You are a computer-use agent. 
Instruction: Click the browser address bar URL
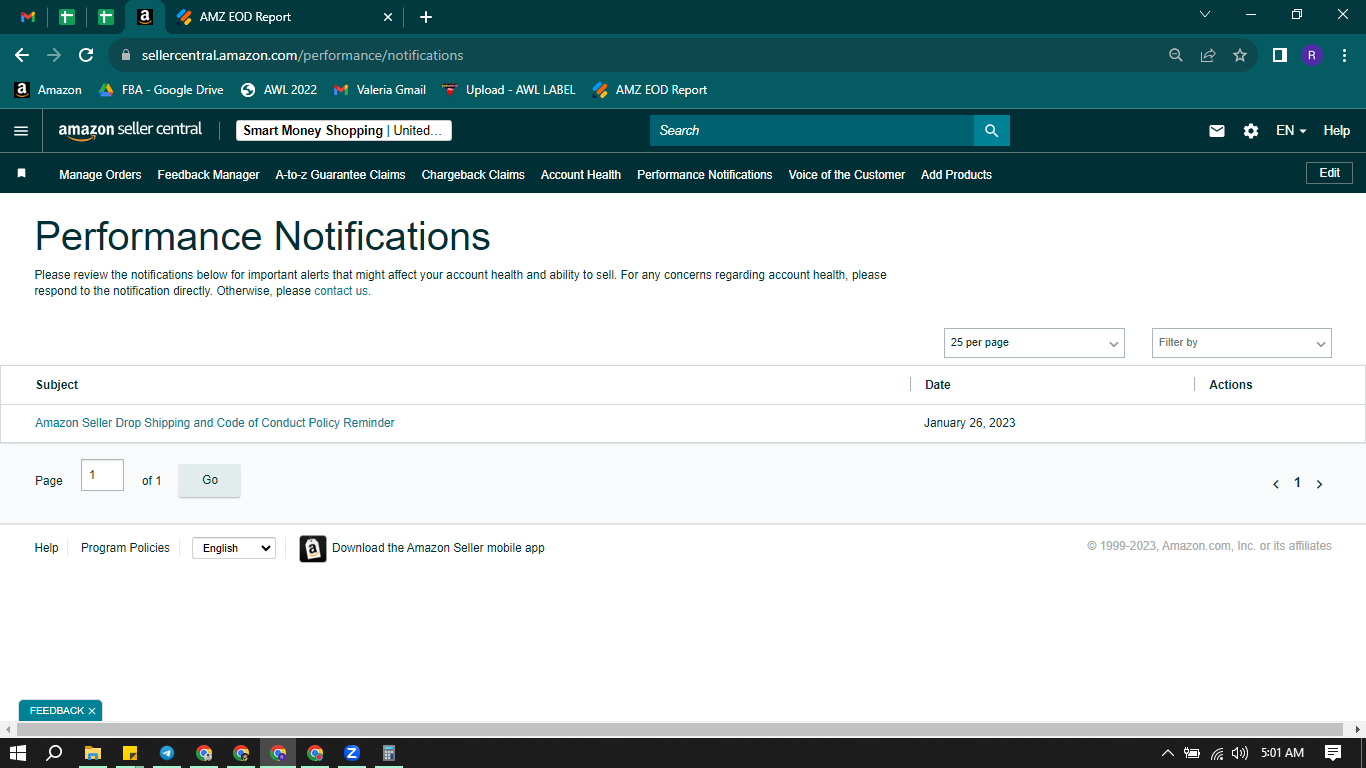(x=302, y=55)
